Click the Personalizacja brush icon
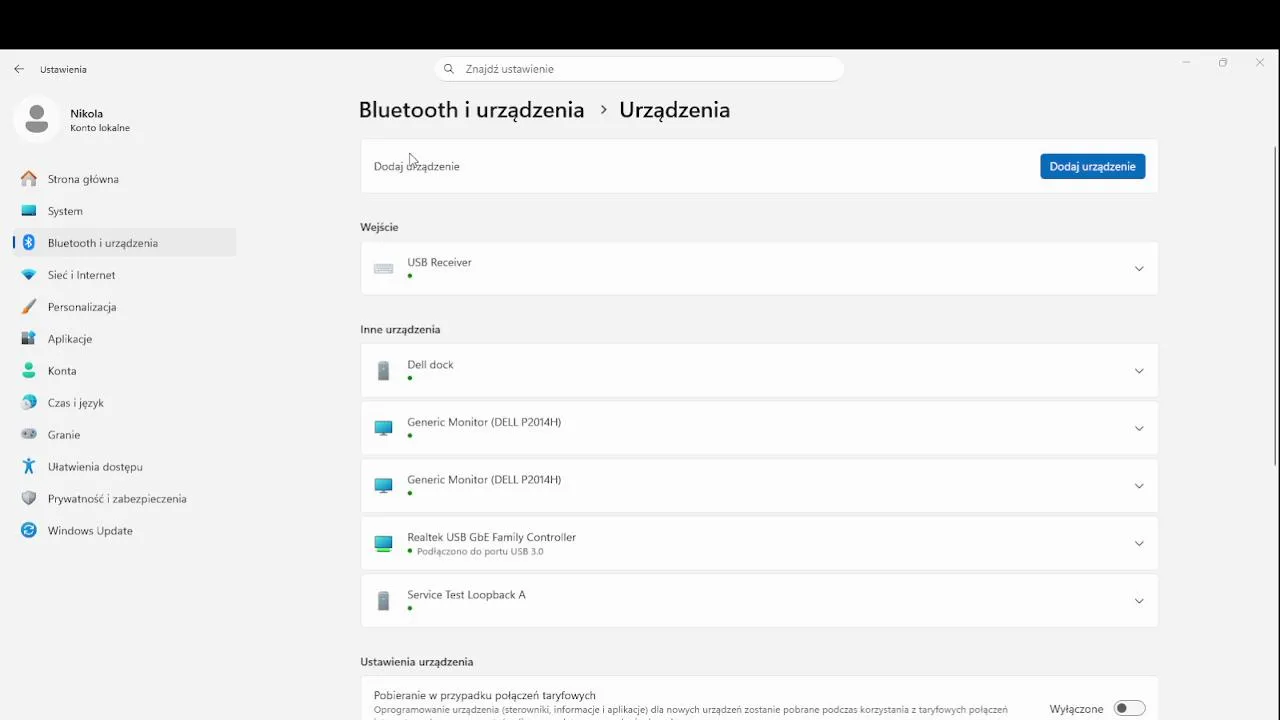 (29, 307)
